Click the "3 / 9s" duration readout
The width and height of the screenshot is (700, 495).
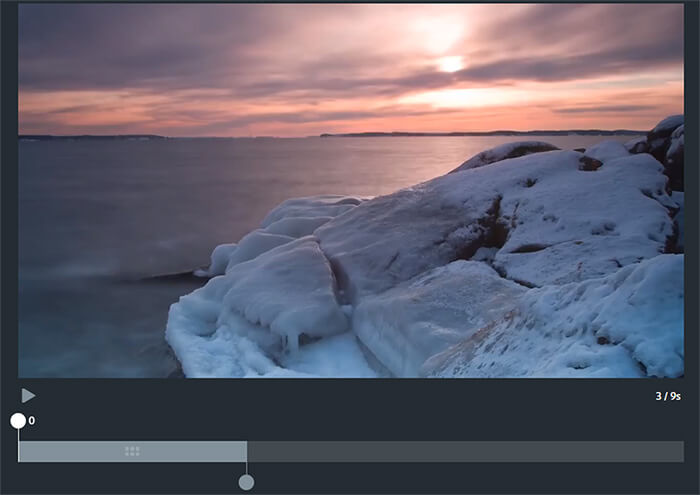click(x=668, y=396)
